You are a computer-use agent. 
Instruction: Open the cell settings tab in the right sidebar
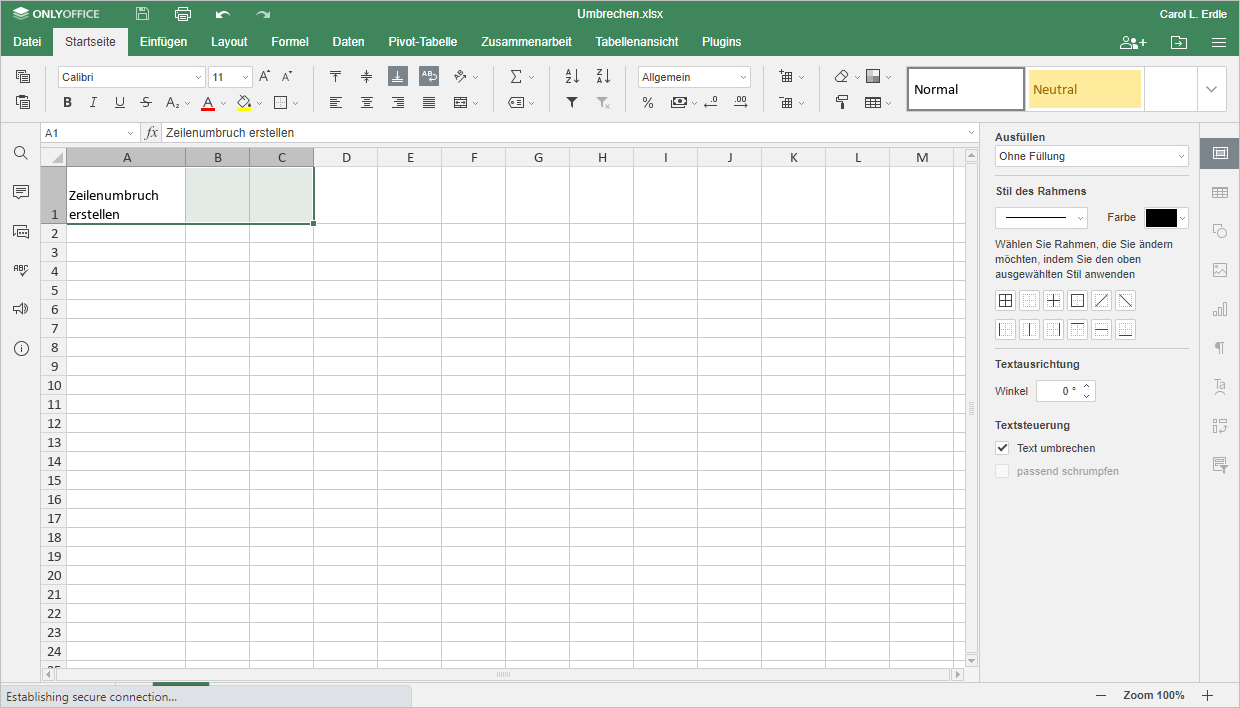[1220, 153]
